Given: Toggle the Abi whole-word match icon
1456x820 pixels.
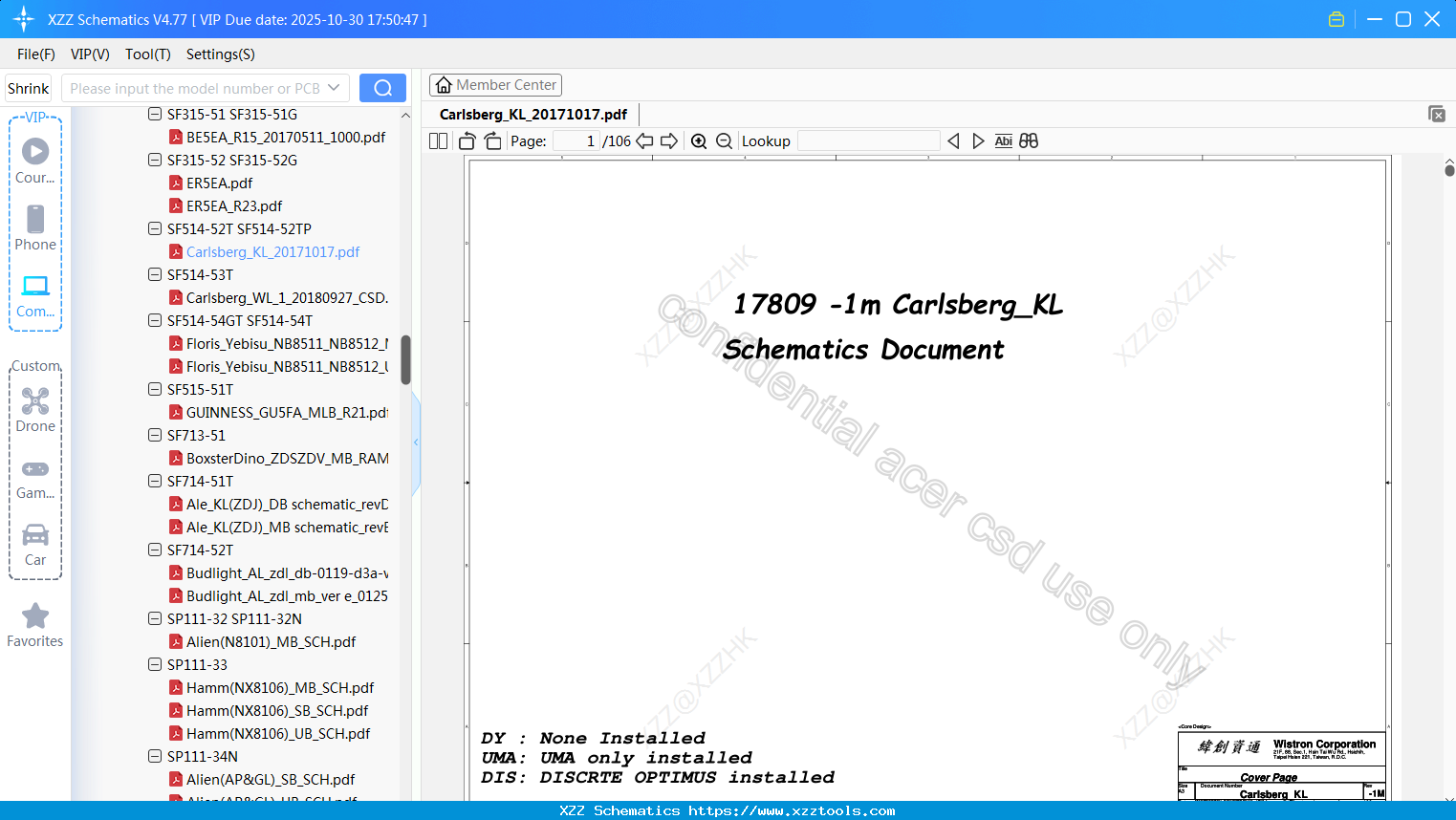Looking at the screenshot, I should (1003, 141).
